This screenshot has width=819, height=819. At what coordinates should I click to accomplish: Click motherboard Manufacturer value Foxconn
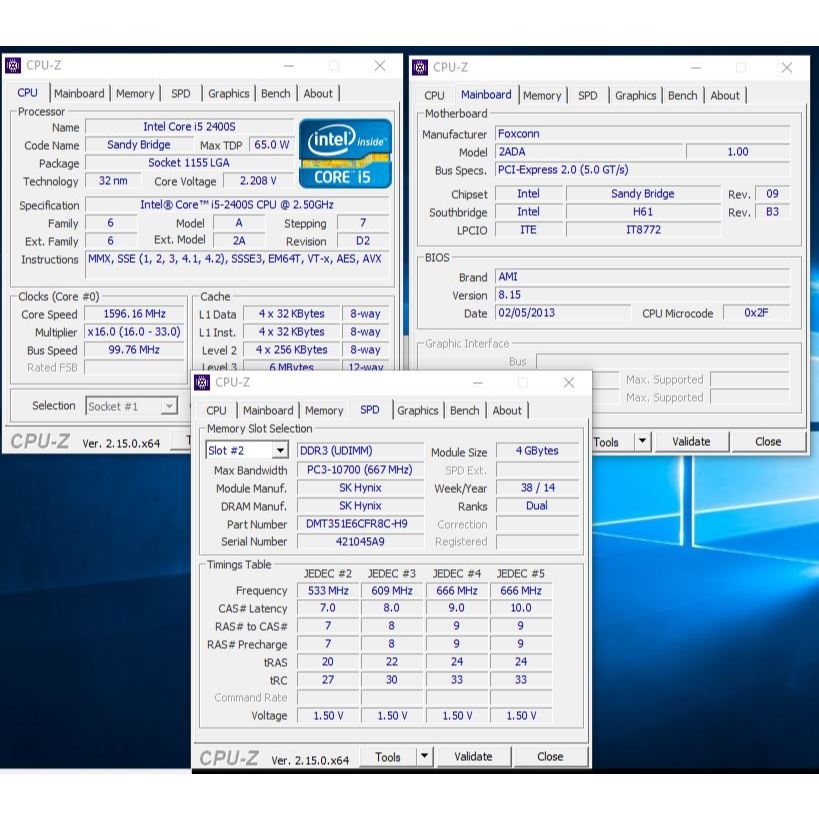tap(642, 134)
